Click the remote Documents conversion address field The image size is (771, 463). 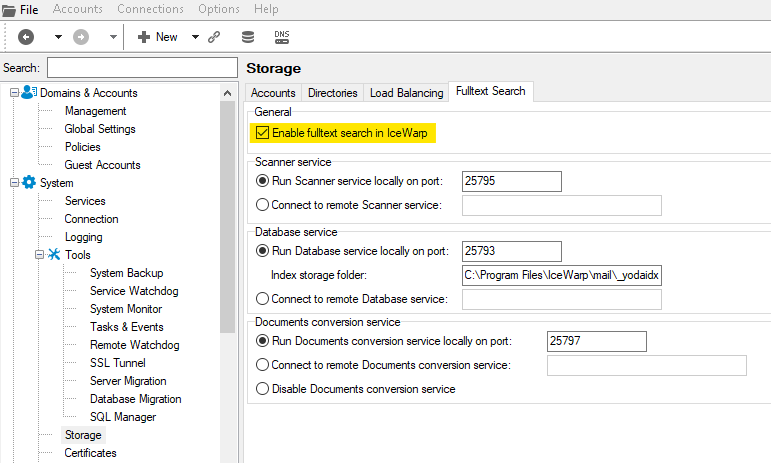point(647,365)
